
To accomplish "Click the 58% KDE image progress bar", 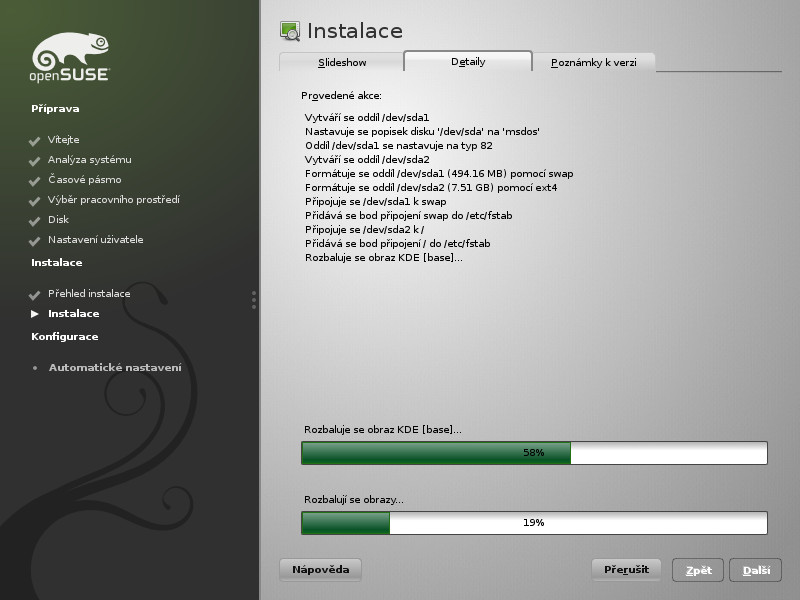I will coord(534,453).
